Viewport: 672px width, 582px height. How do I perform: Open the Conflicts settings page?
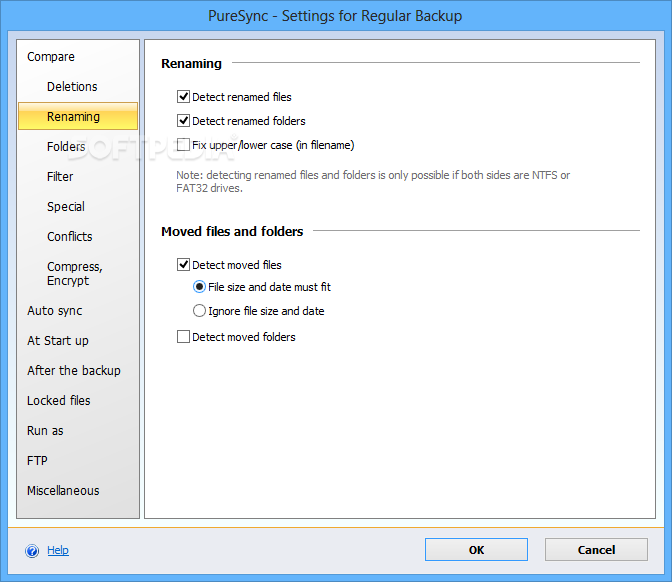[69, 237]
